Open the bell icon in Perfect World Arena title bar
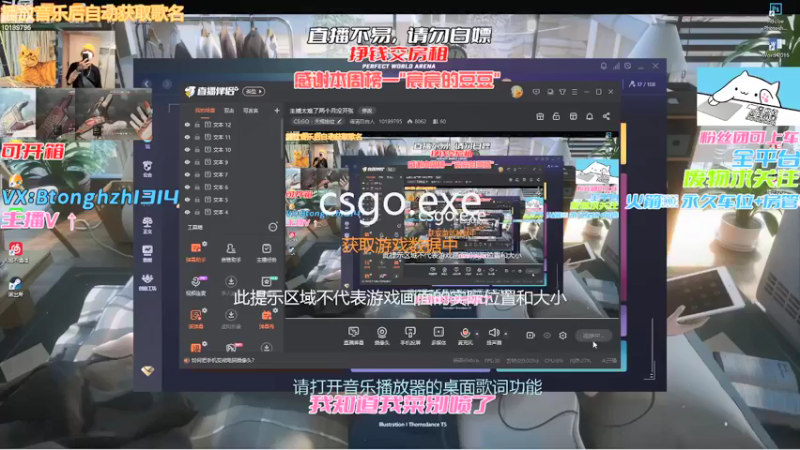 pos(604,66)
